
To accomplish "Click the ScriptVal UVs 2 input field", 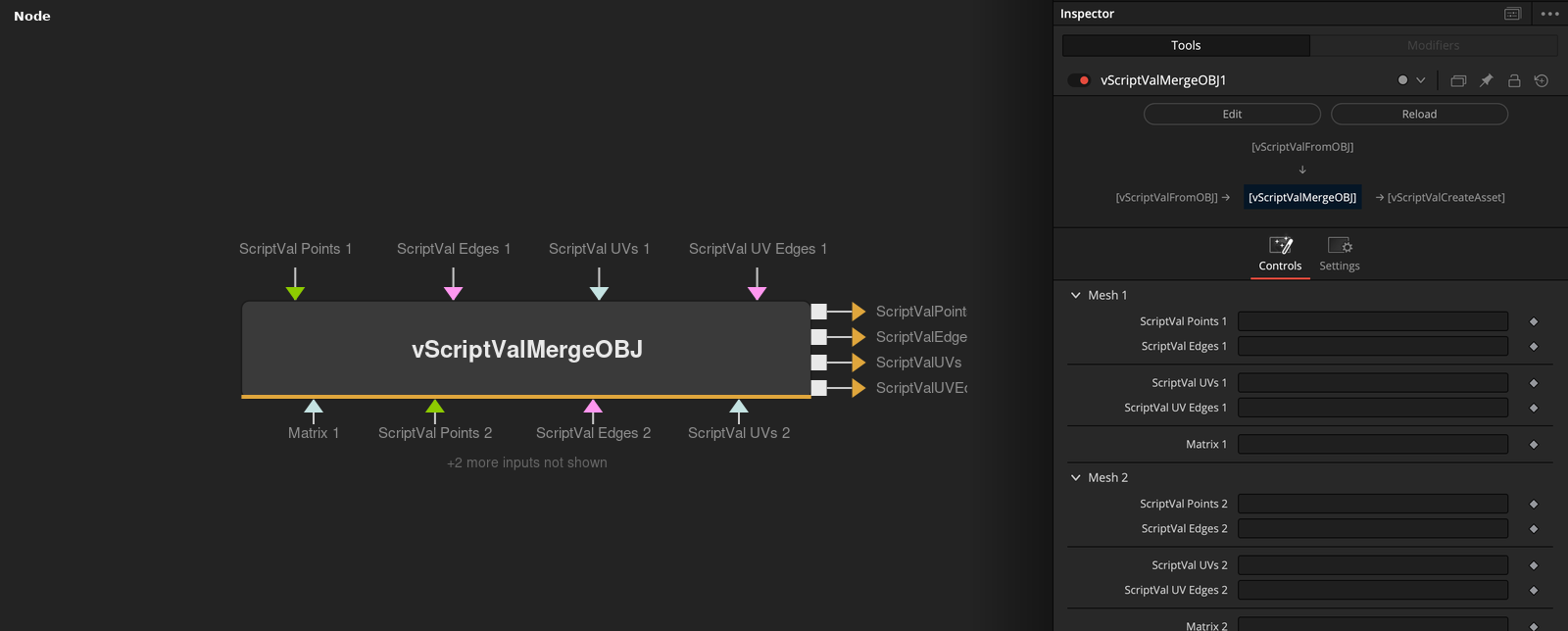I will pyautogui.click(x=1373, y=565).
